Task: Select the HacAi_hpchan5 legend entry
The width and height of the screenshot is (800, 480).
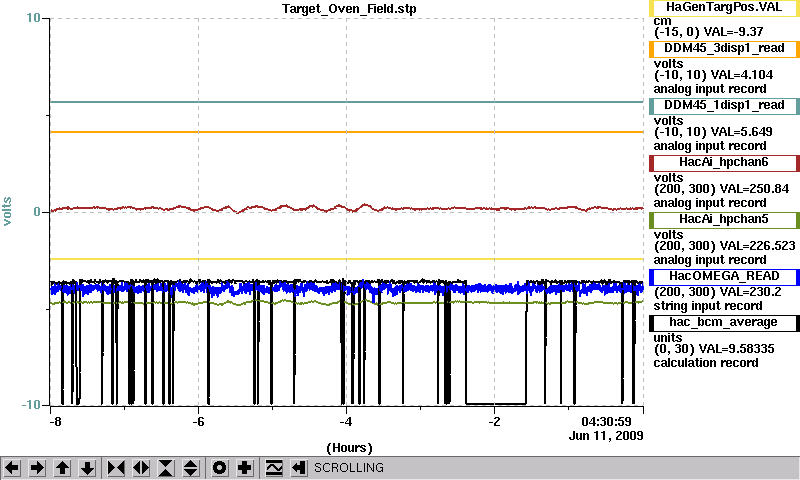Action: click(x=724, y=220)
